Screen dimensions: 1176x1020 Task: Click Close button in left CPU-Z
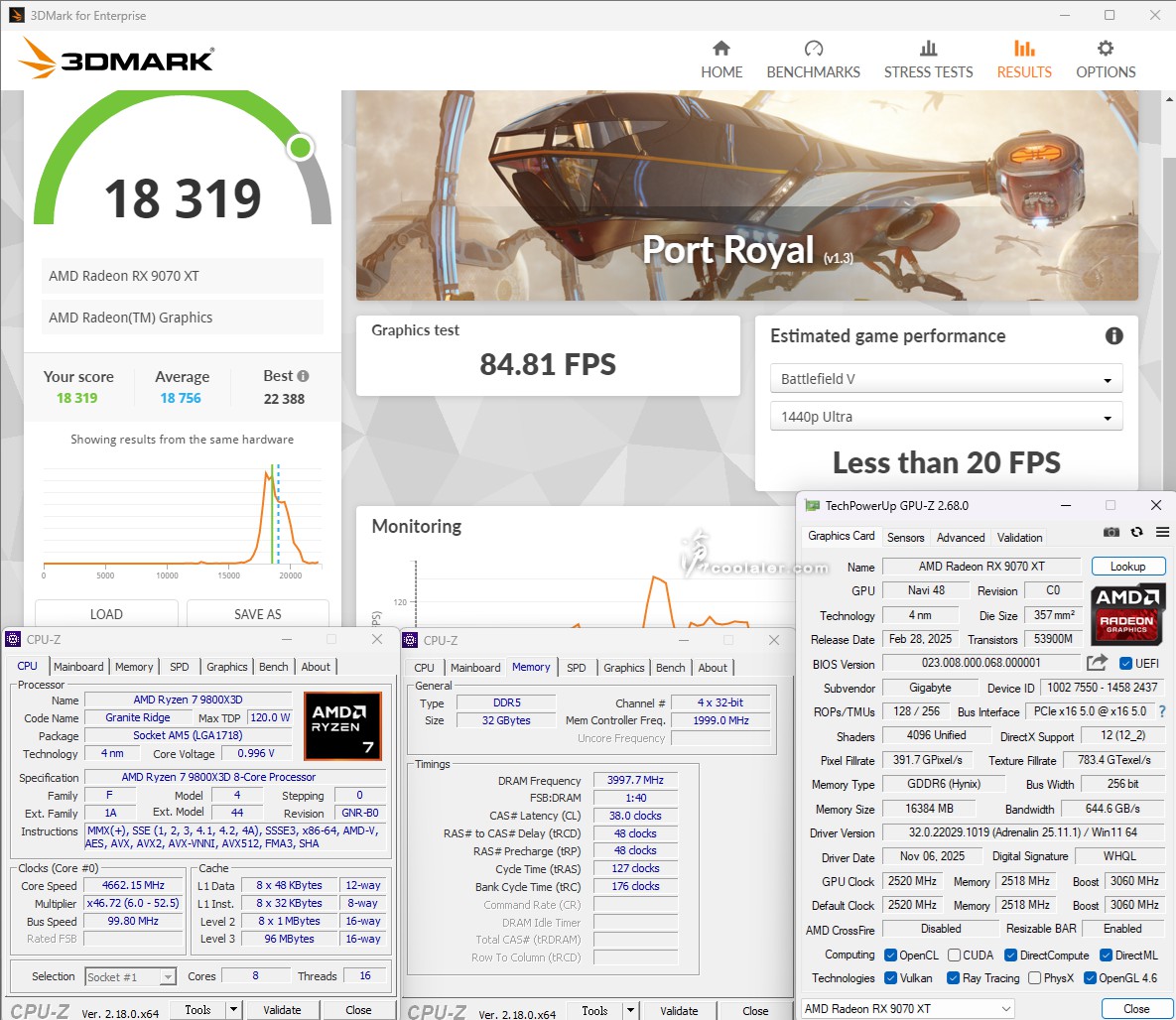pyautogui.click(x=358, y=1009)
